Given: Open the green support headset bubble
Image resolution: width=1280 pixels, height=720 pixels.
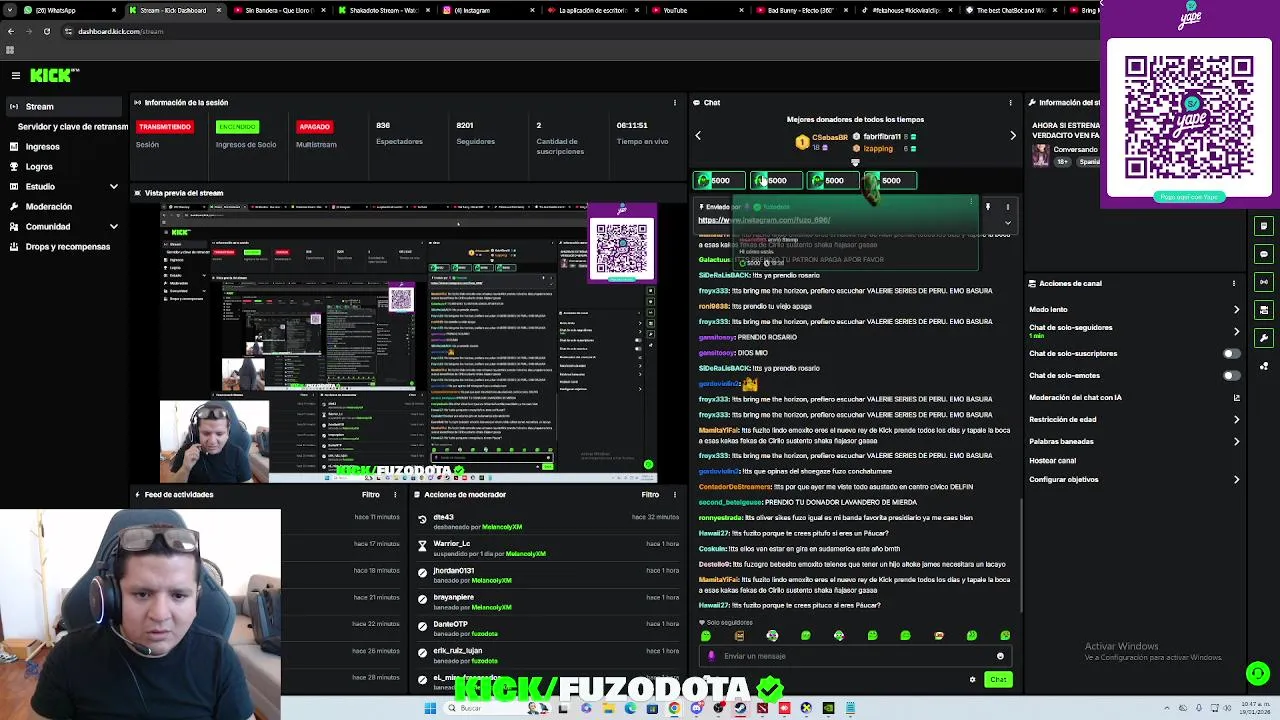Looking at the screenshot, I should (x=1258, y=673).
